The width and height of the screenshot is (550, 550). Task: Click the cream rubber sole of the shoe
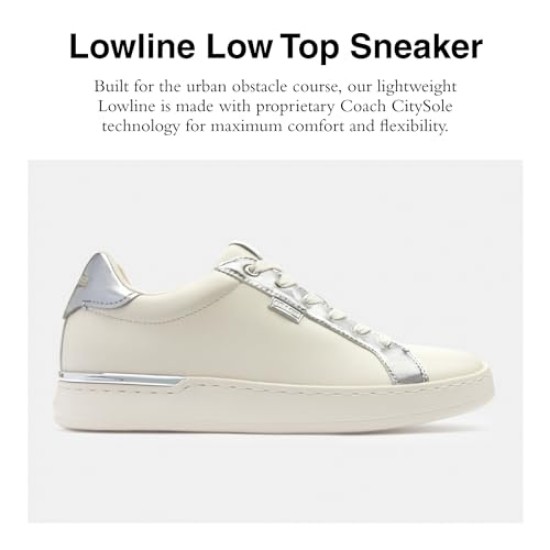point(275,403)
